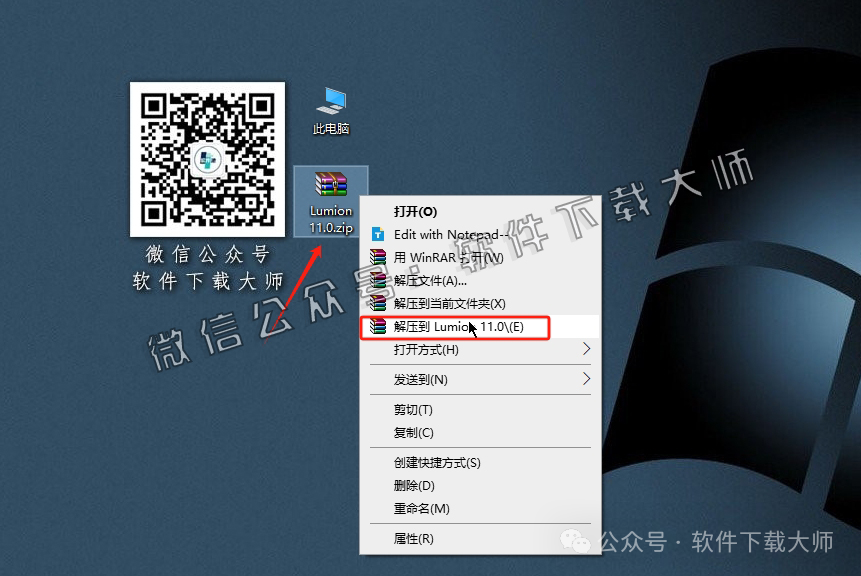Choose 解压到 Lumion 11.0\(E) option

click(x=480, y=327)
